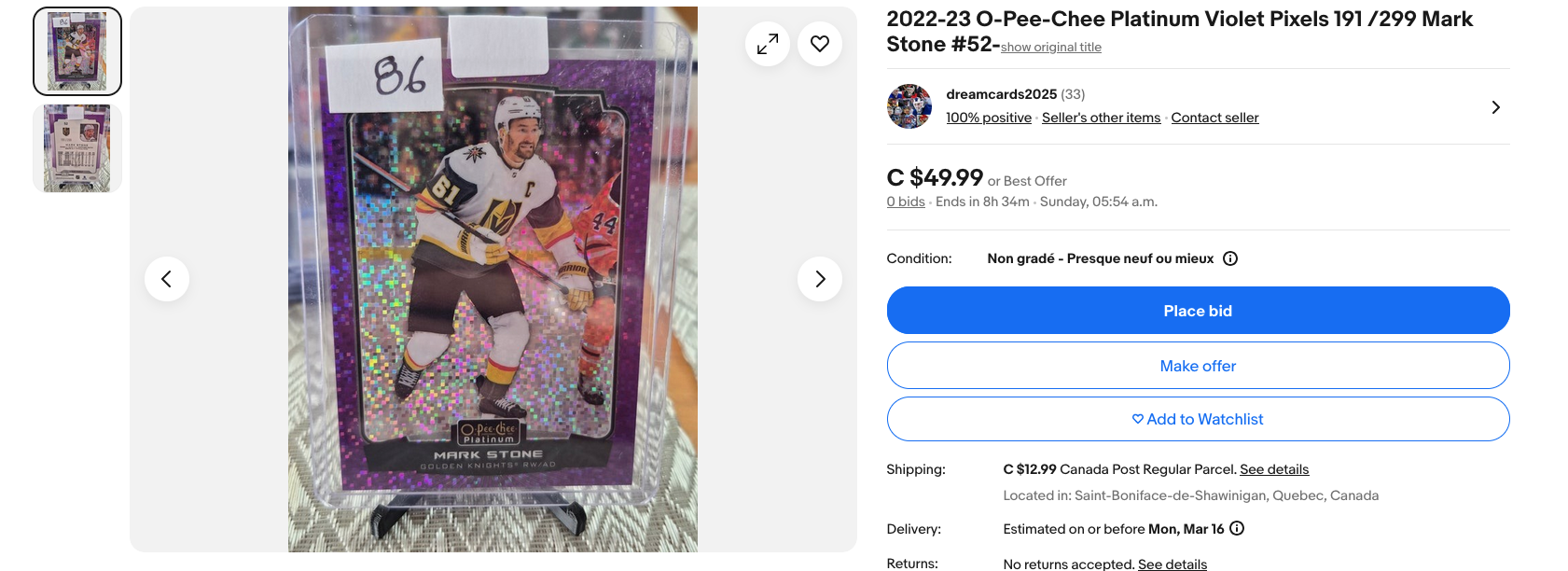Add item to favorites with heart icon

[820, 44]
